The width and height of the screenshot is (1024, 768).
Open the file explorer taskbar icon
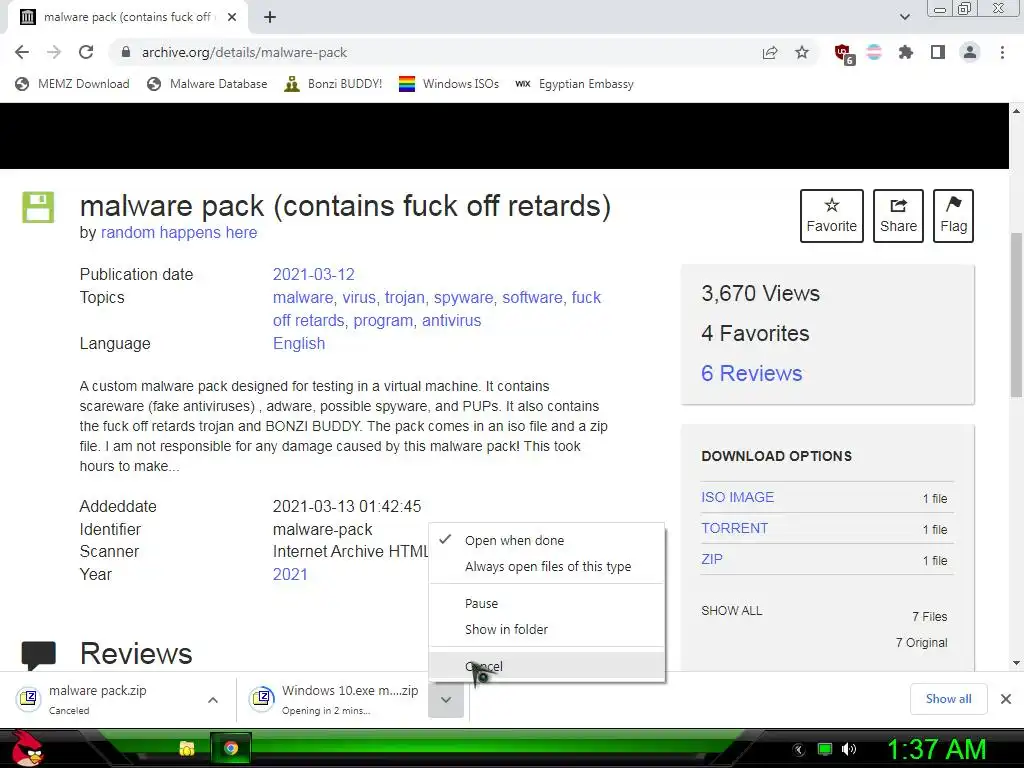(x=187, y=748)
